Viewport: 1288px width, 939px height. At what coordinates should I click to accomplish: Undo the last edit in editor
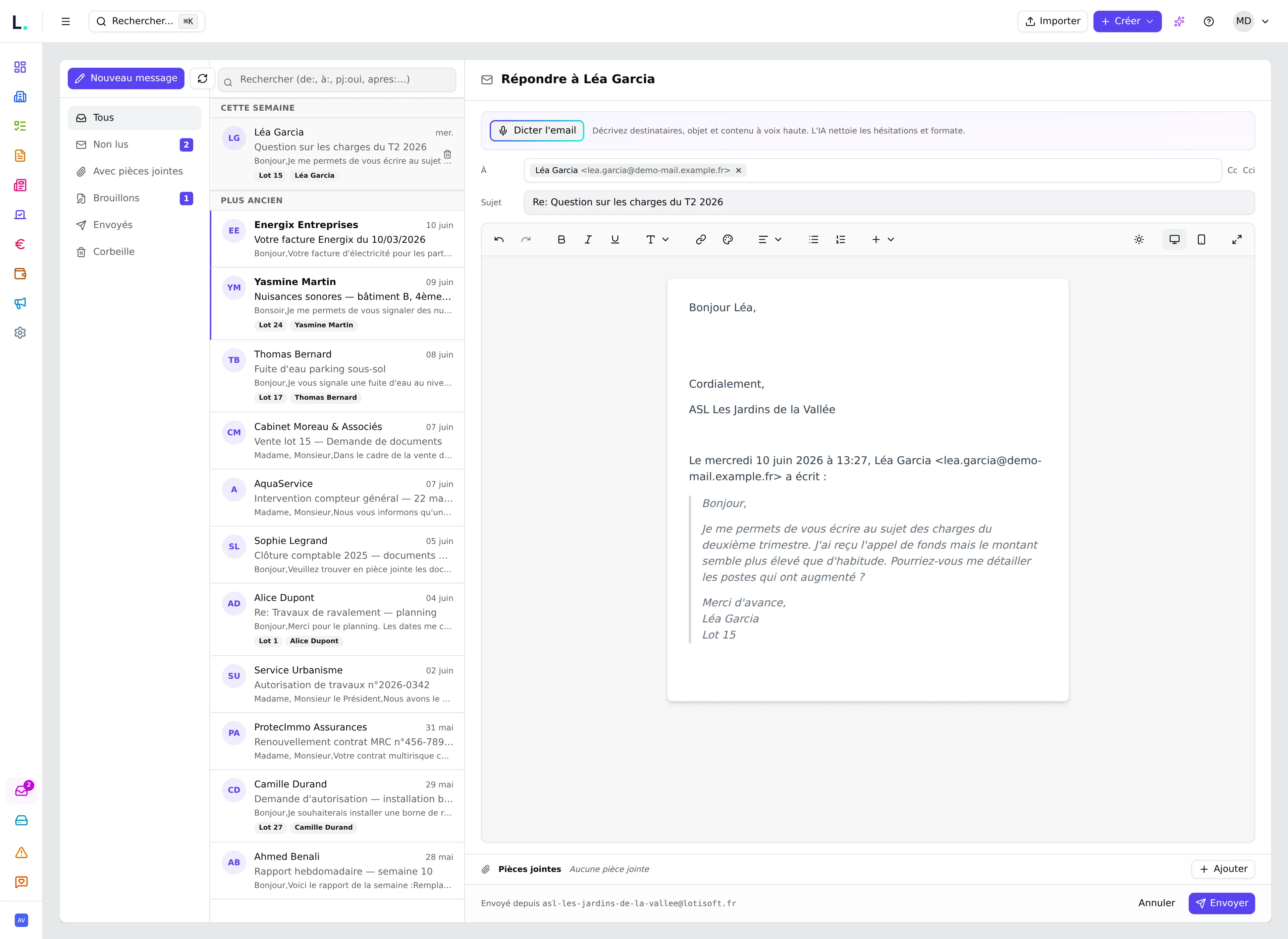[499, 240]
